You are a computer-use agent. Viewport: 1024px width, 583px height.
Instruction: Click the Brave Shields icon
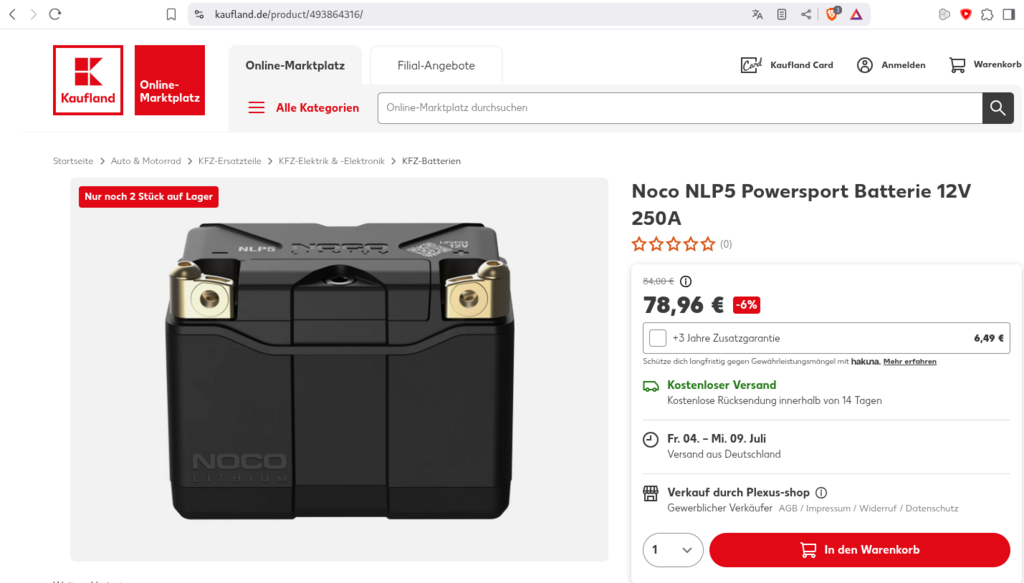pos(832,14)
